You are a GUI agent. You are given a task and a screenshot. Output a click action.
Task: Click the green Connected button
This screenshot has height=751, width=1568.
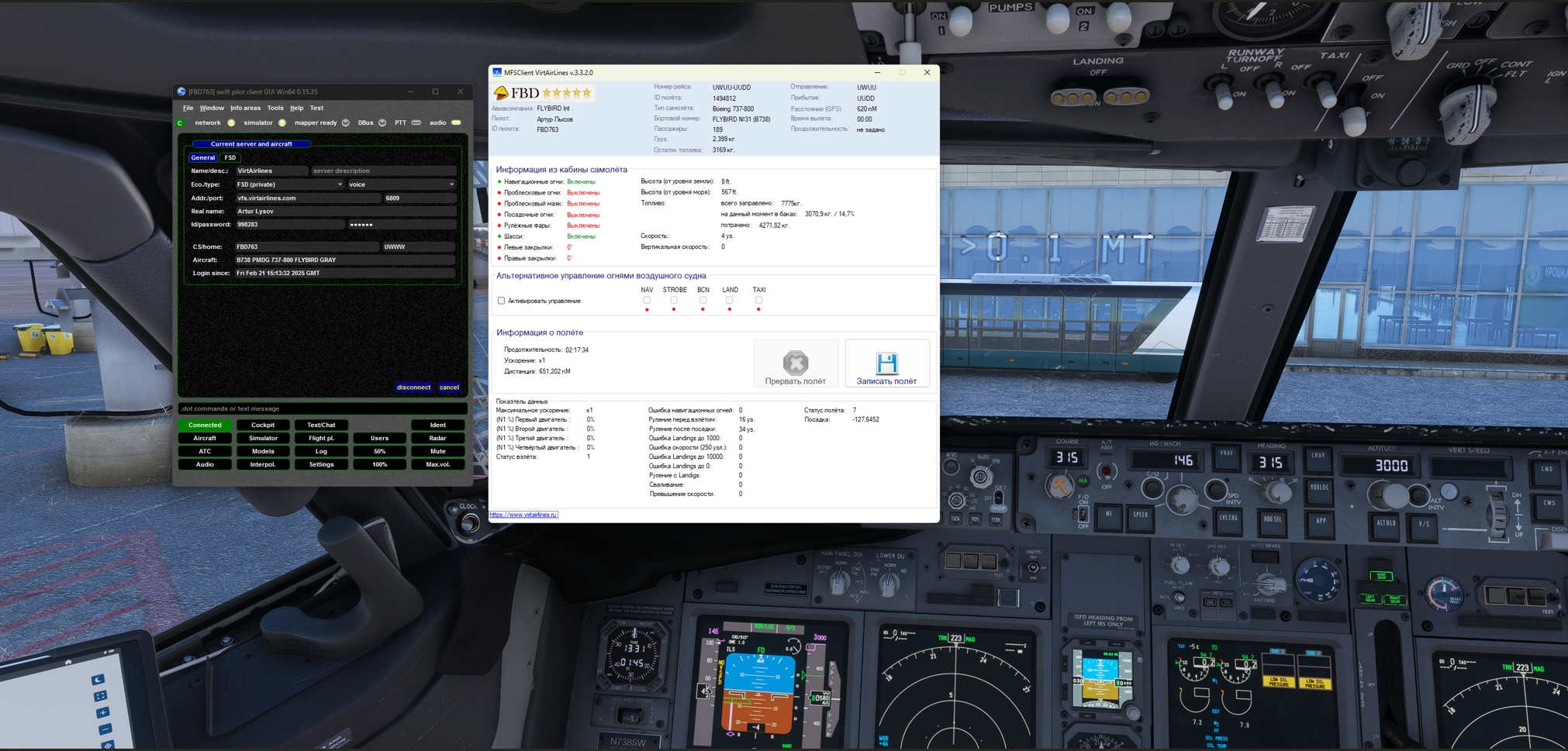click(205, 425)
